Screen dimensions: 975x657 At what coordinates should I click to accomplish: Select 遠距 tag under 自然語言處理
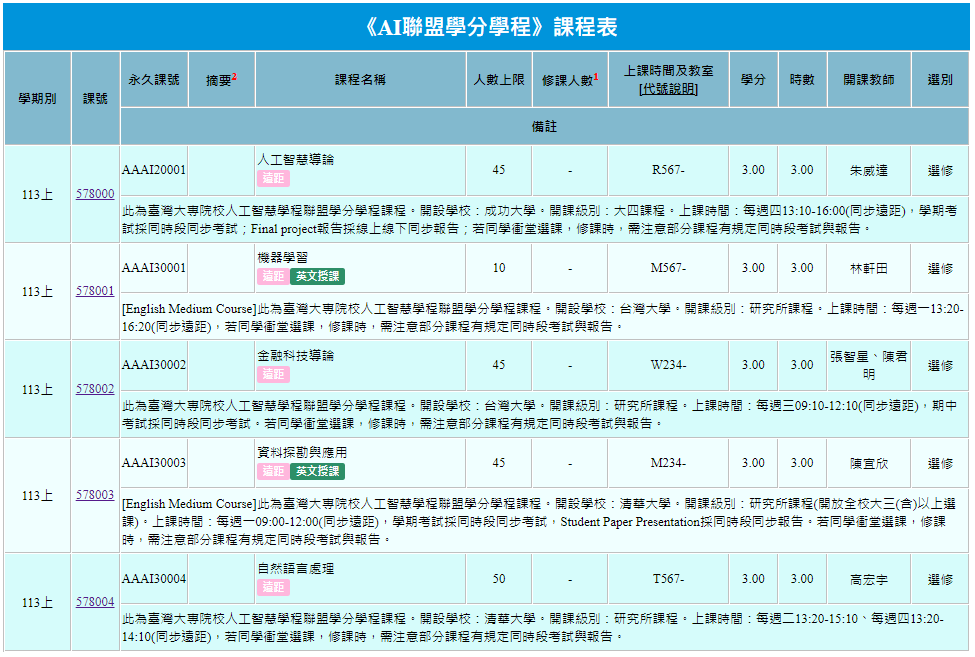(x=273, y=587)
